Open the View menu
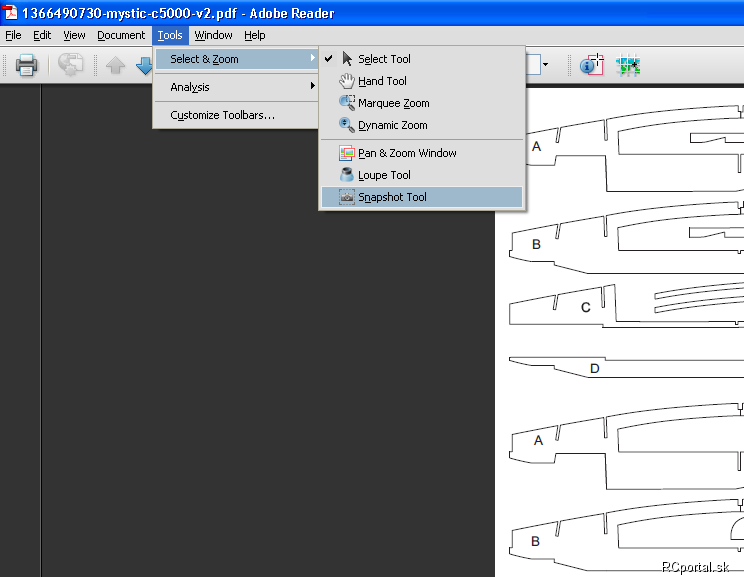Viewport: 744px width, 577px height. pyautogui.click(x=74, y=36)
